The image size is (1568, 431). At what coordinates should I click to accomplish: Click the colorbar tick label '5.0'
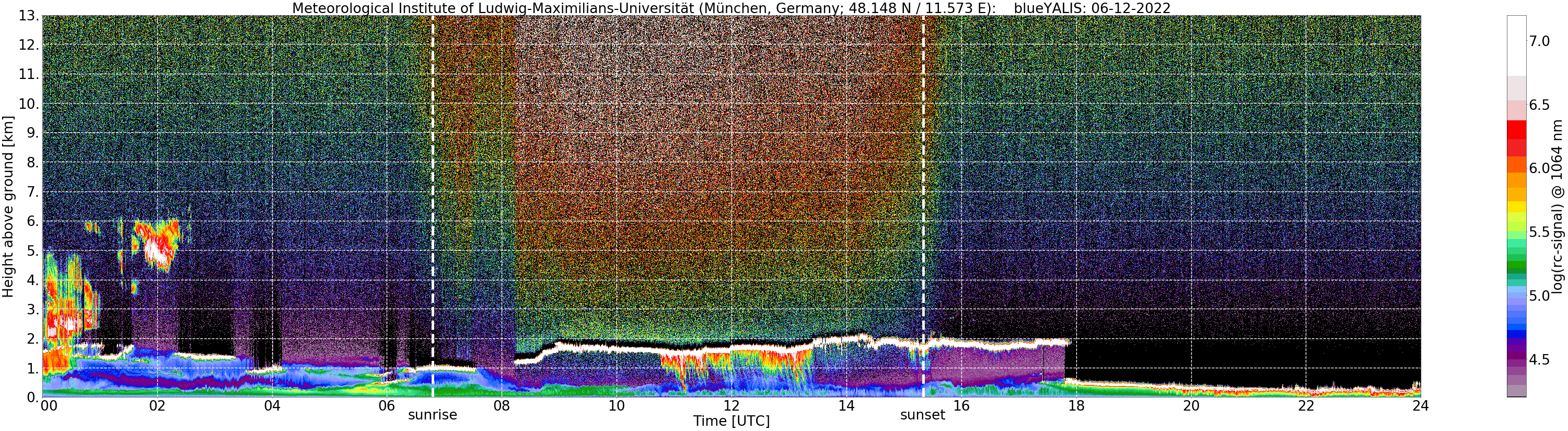1539,296
